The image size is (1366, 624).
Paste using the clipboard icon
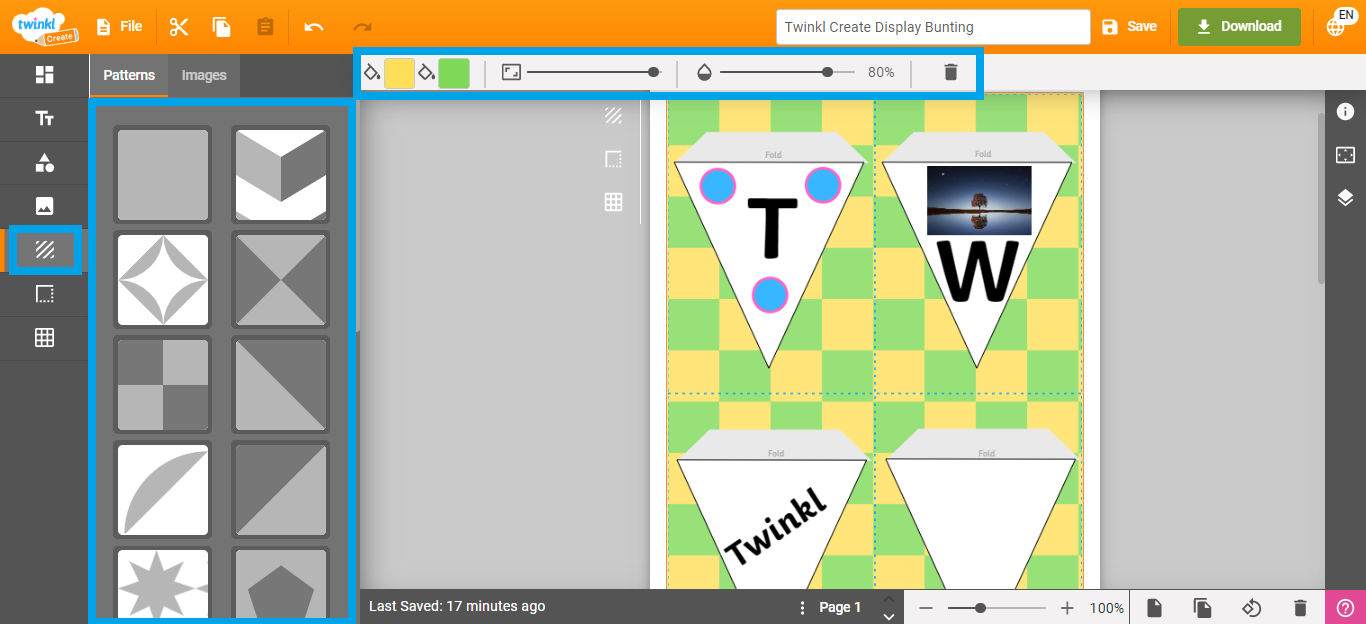(x=265, y=27)
